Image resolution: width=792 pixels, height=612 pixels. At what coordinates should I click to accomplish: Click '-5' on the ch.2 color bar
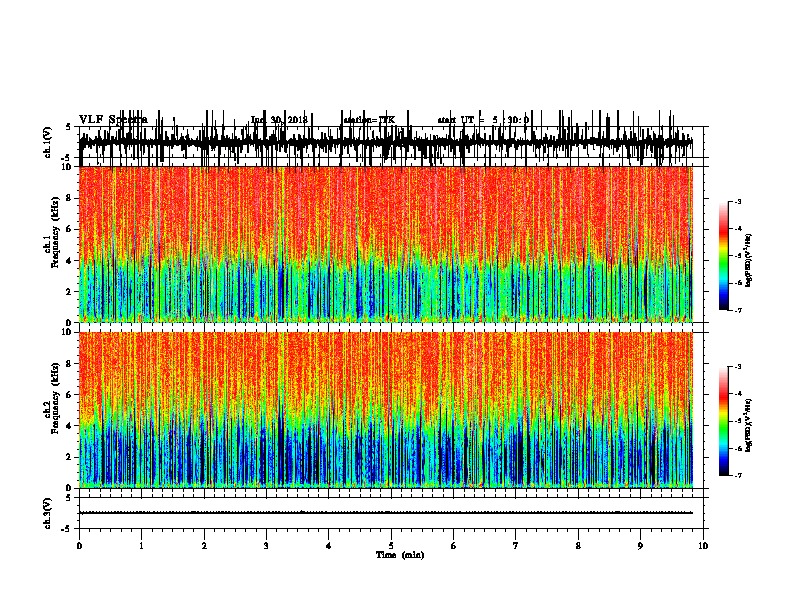point(737,421)
